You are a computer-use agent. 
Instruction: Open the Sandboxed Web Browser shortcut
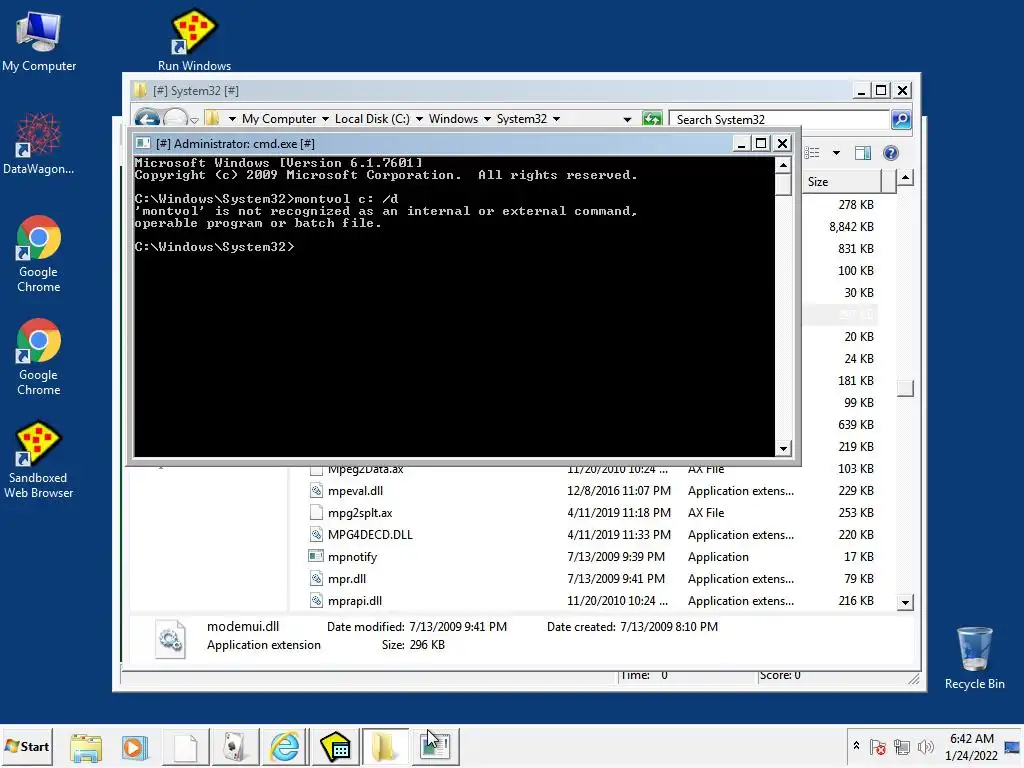pyautogui.click(x=39, y=460)
